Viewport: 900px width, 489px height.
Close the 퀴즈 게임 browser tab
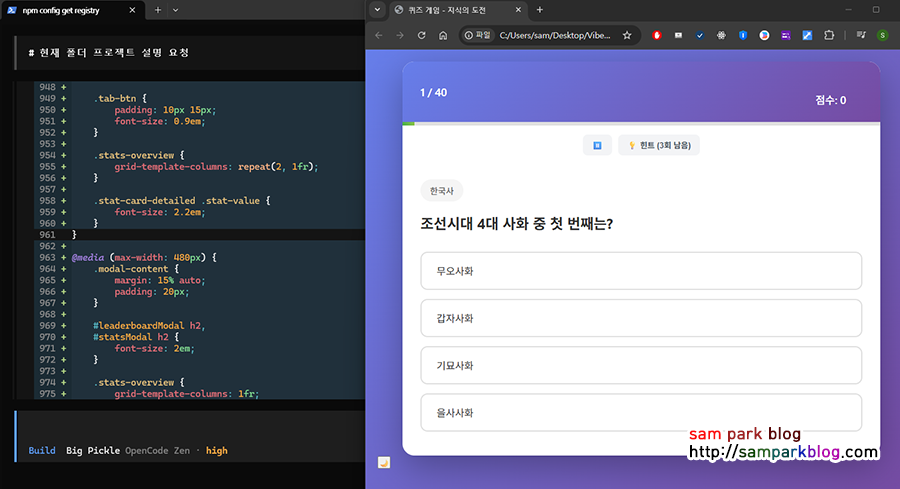(x=518, y=10)
